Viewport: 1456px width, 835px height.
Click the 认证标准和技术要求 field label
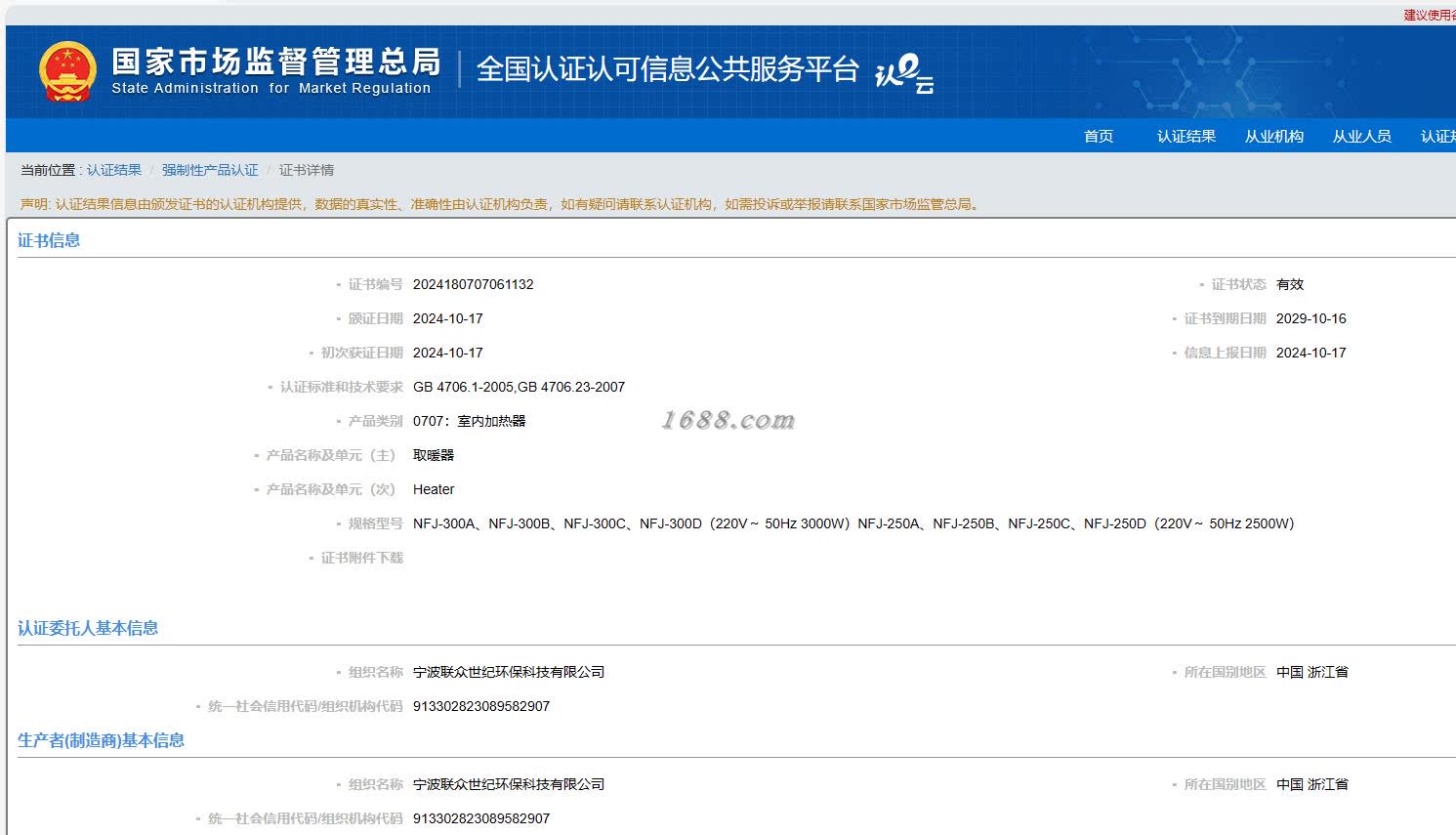click(342, 387)
